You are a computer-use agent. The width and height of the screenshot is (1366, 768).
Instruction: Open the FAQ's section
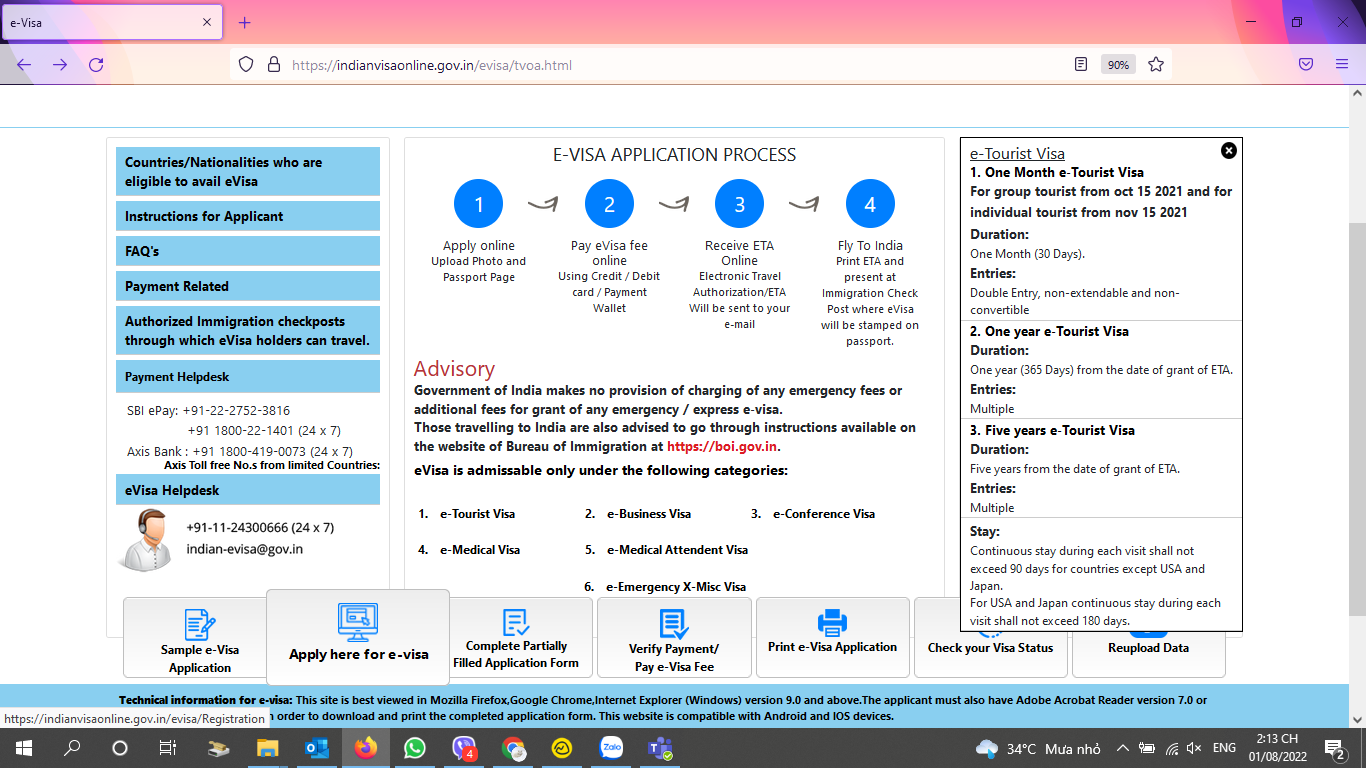(248, 251)
